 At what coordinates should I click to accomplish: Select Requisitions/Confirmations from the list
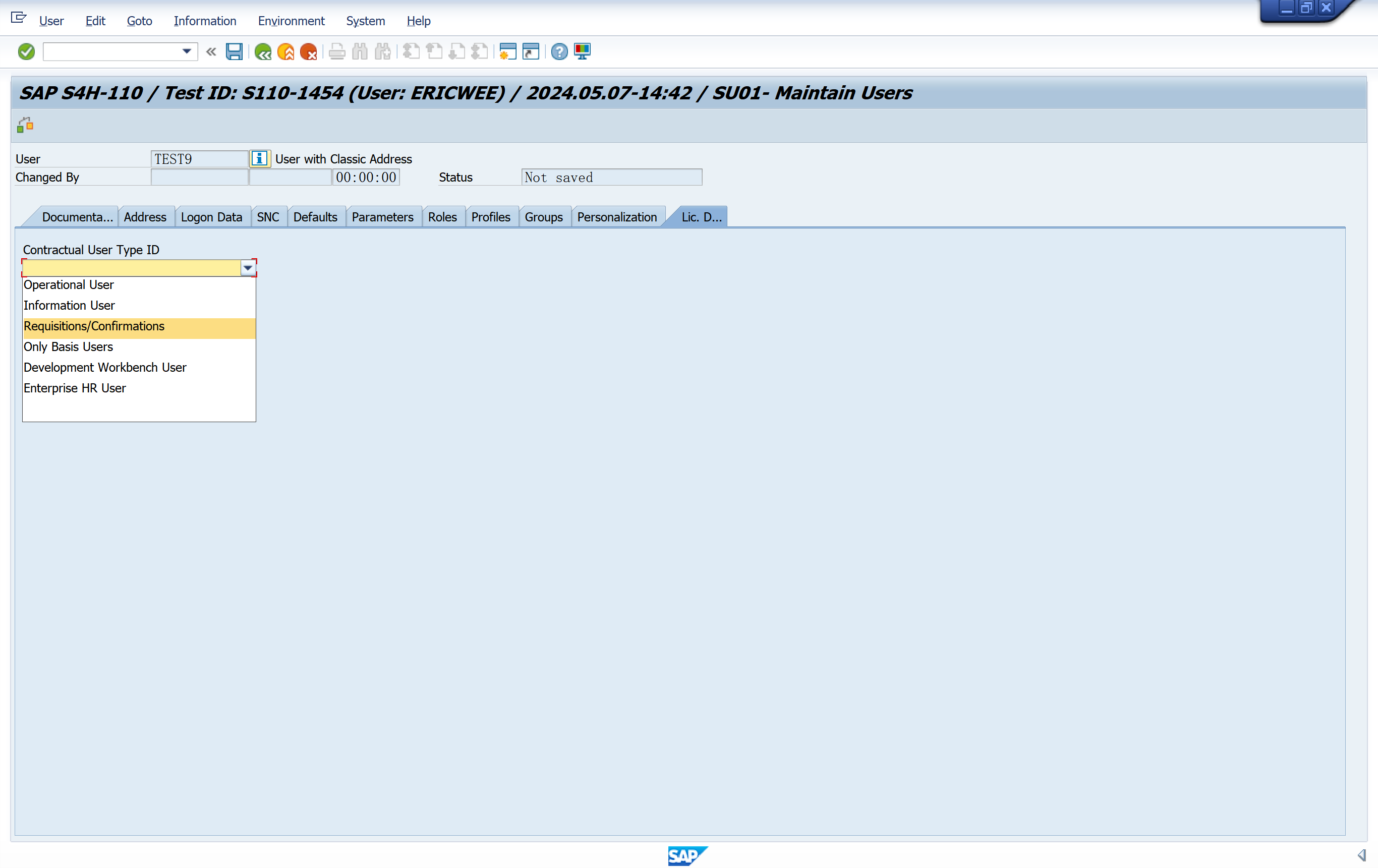(94, 326)
